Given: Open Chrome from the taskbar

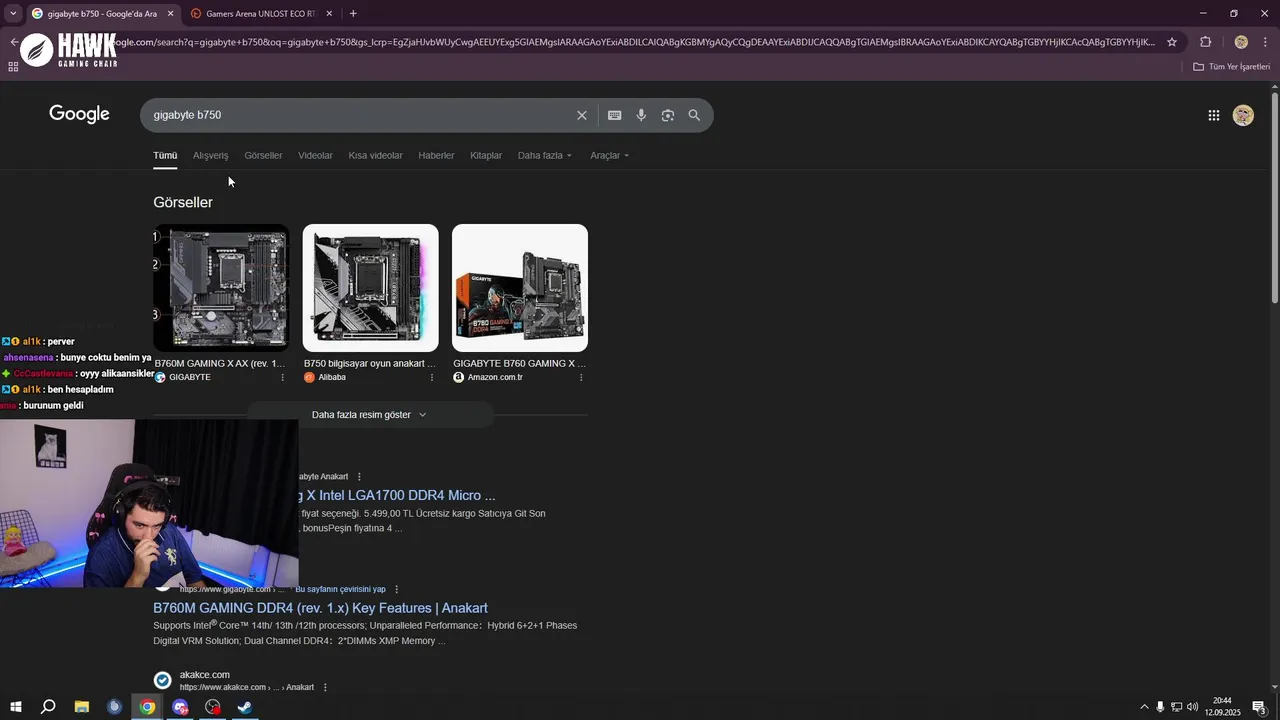Looking at the screenshot, I should [x=147, y=707].
